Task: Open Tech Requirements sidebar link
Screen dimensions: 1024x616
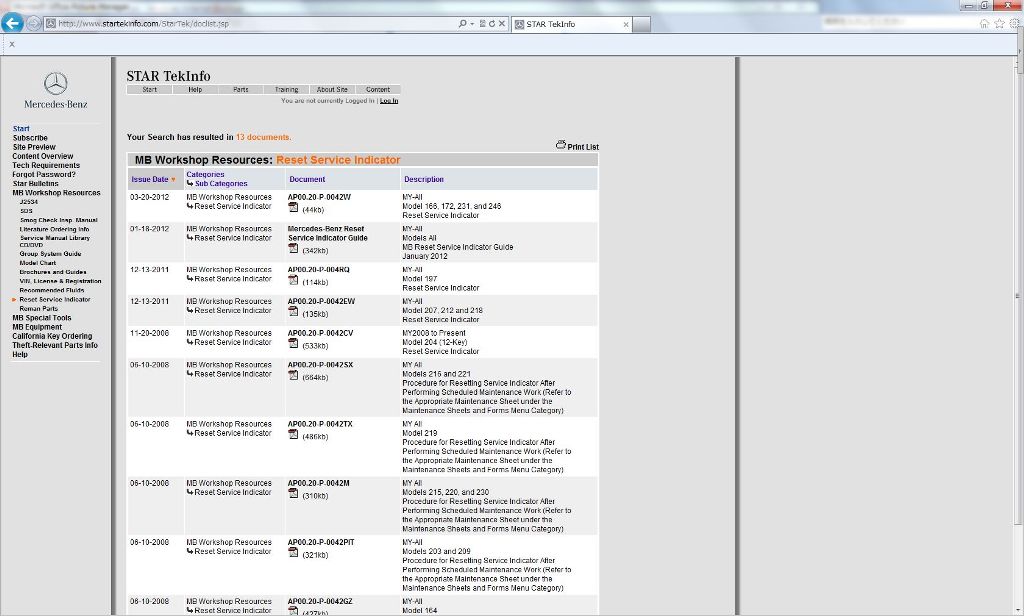Action: coord(46,165)
